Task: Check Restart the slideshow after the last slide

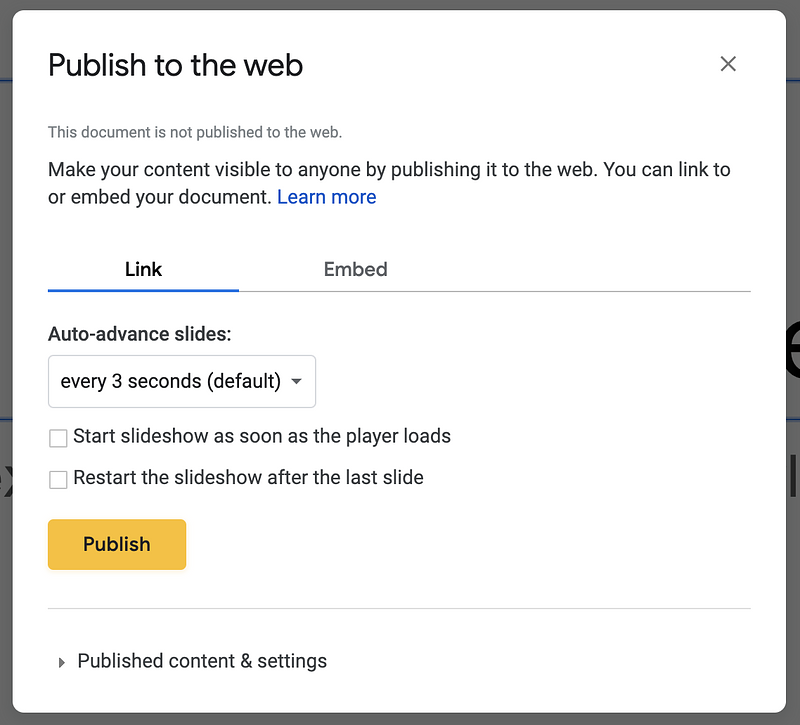Action: click(x=58, y=479)
